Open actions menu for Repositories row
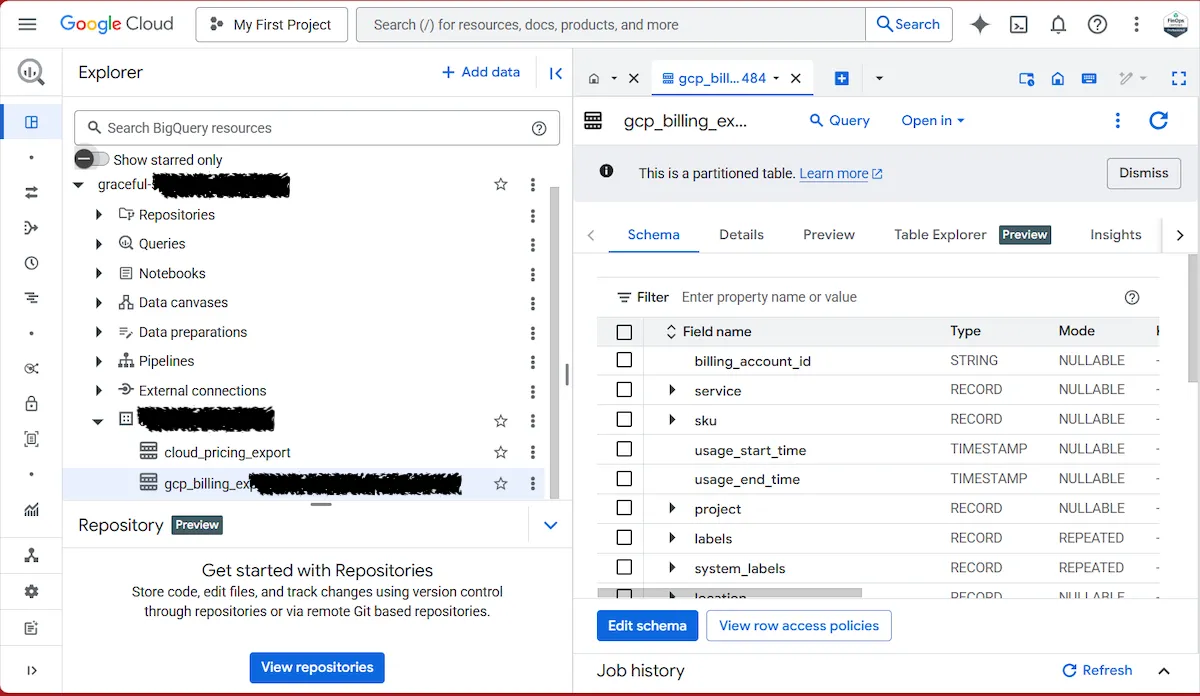The image size is (1200, 696). coord(533,214)
